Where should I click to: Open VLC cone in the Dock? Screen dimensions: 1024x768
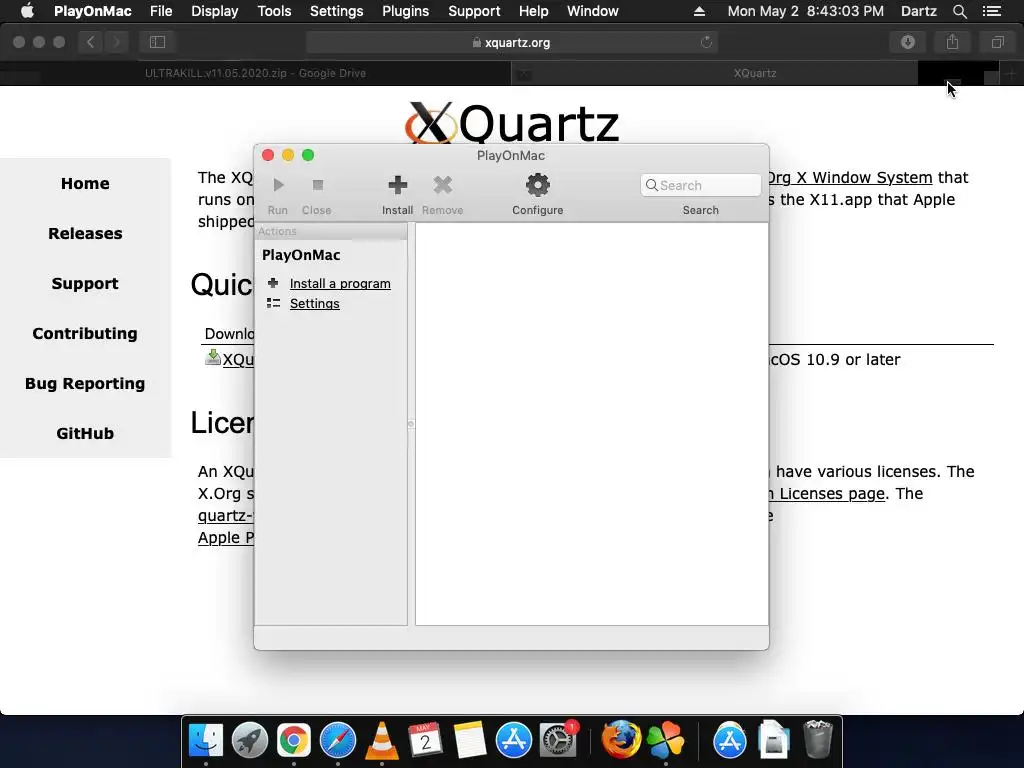[381, 741]
